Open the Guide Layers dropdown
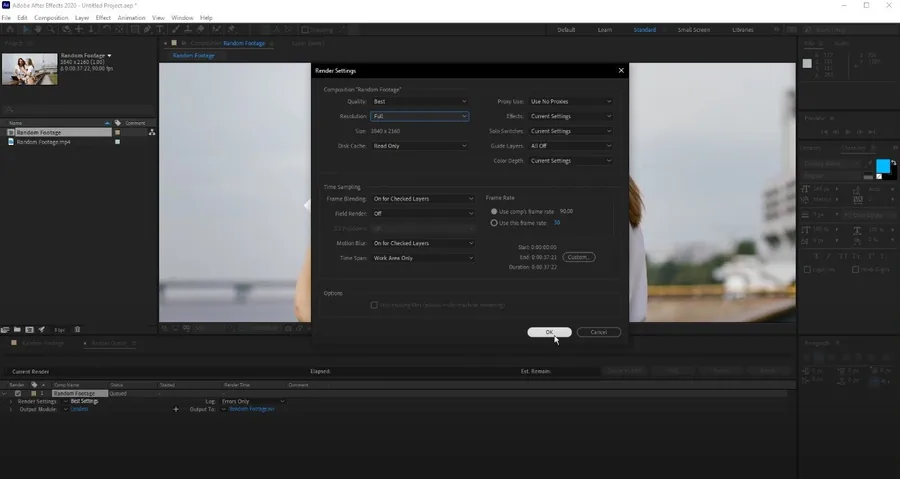 (x=570, y=146)
